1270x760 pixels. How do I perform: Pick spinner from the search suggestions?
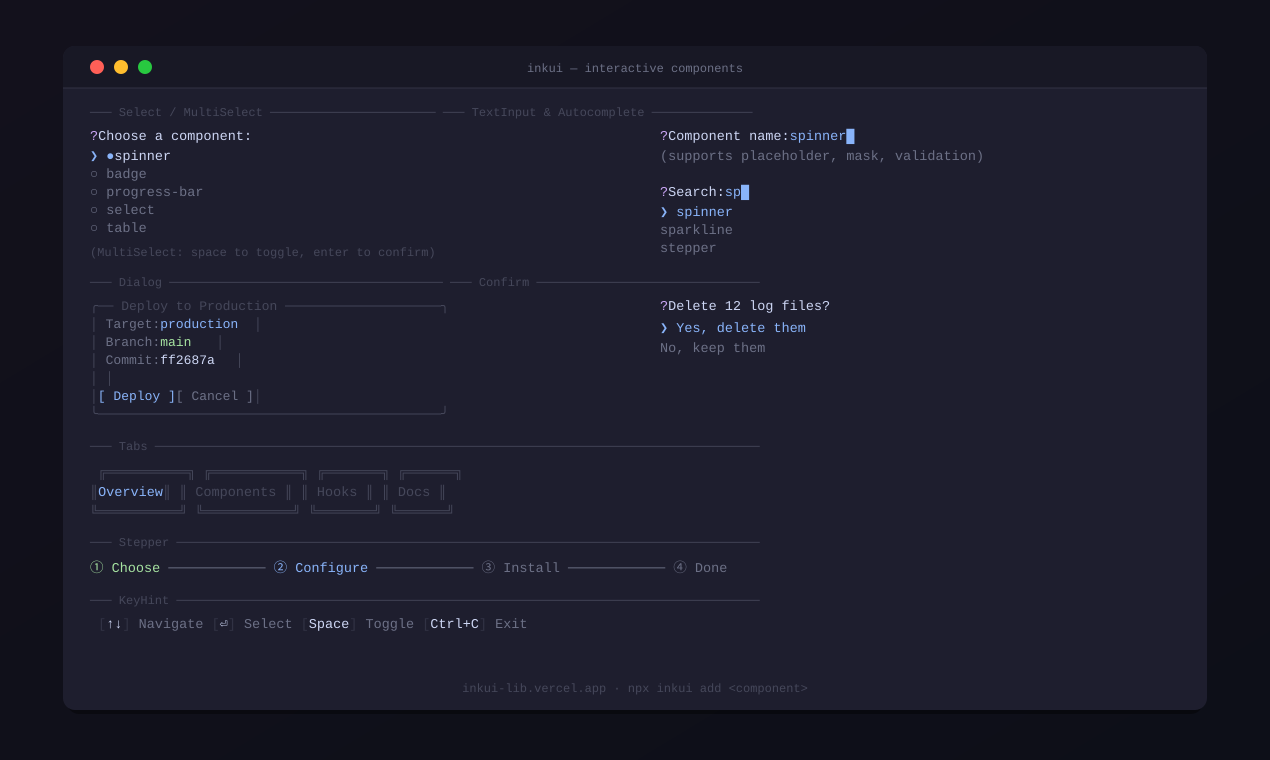coord(696,213)
